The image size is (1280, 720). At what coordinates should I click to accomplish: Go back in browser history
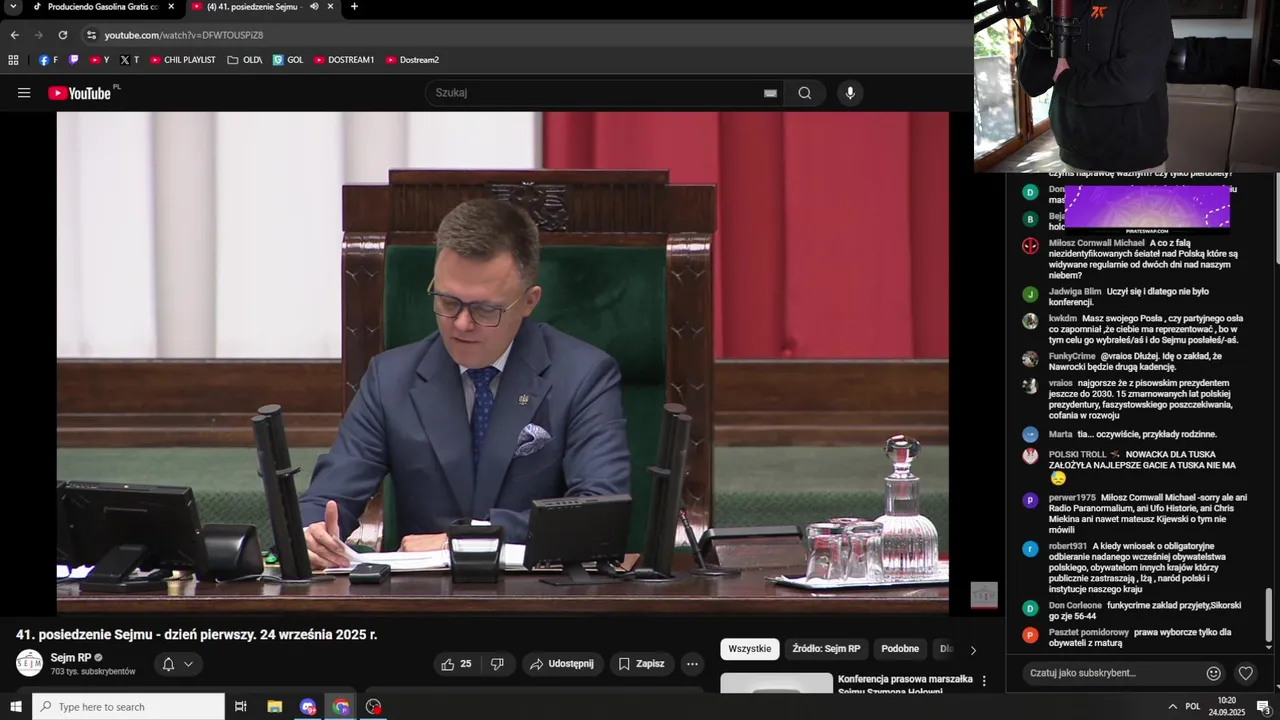pyautogui.click(x=14, y=35)
